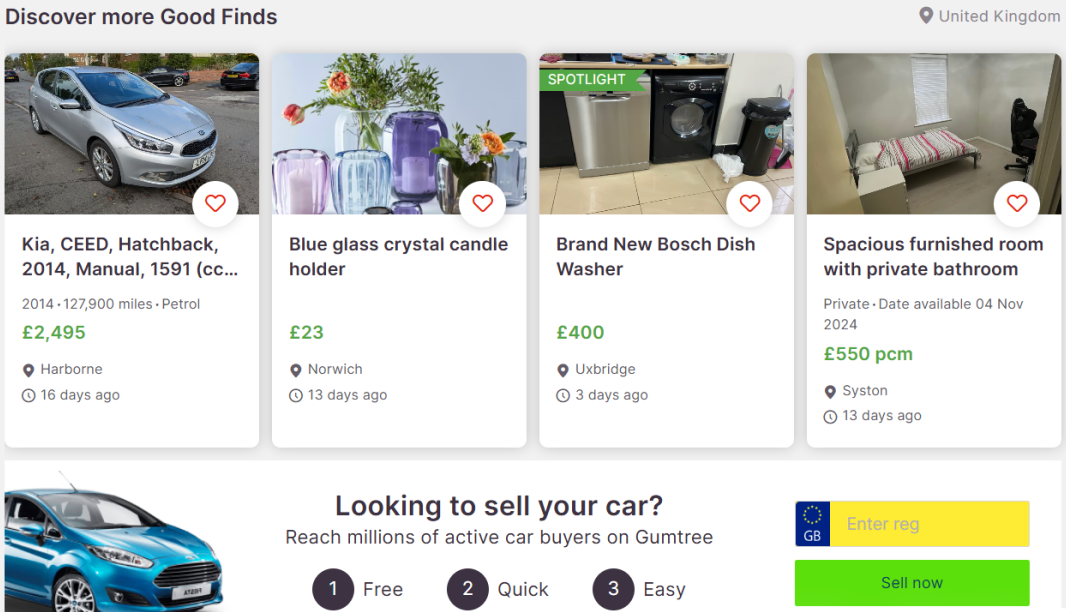
Task: Select the GB flag on the reg plate field
Action: click(811, 523)
